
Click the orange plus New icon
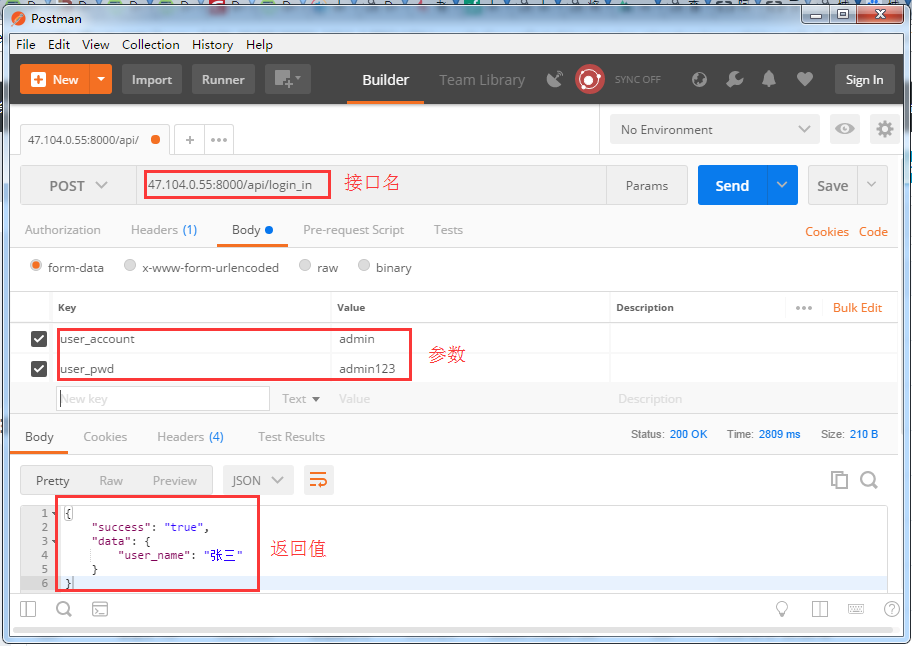(x=38, y=80)
